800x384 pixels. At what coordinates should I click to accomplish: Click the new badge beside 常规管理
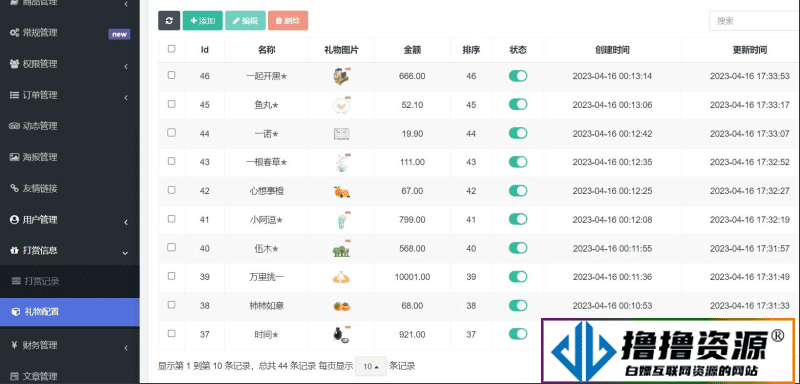(119, 34)
